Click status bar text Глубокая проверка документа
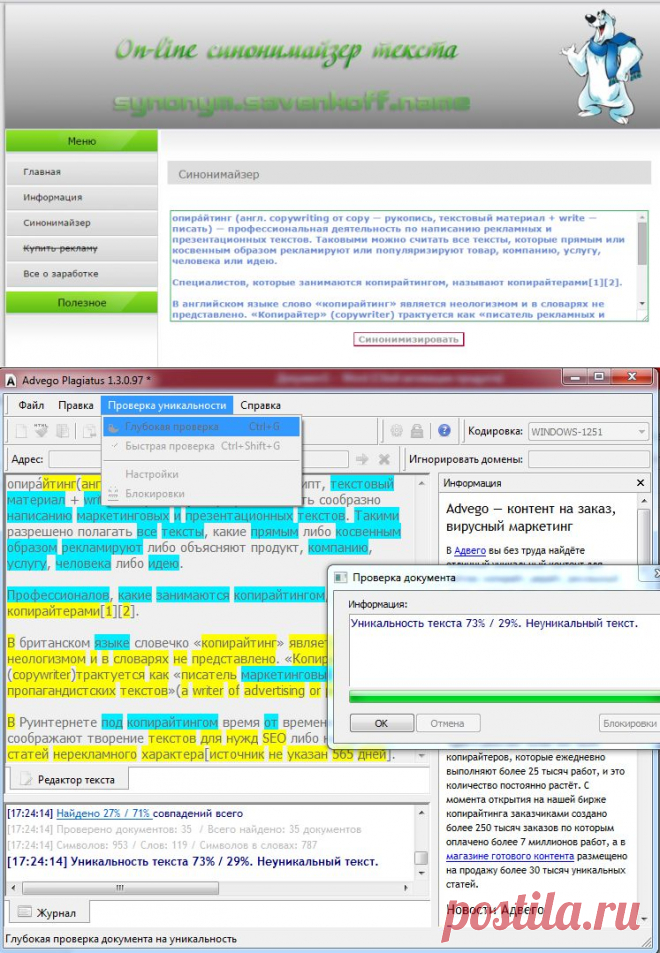660x953 pixels. pos(121,939)
